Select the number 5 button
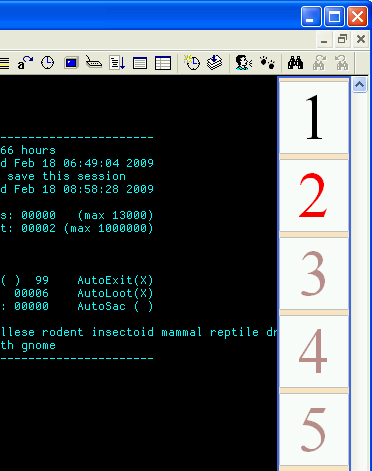The image size is (372, 471). [314, 430]
